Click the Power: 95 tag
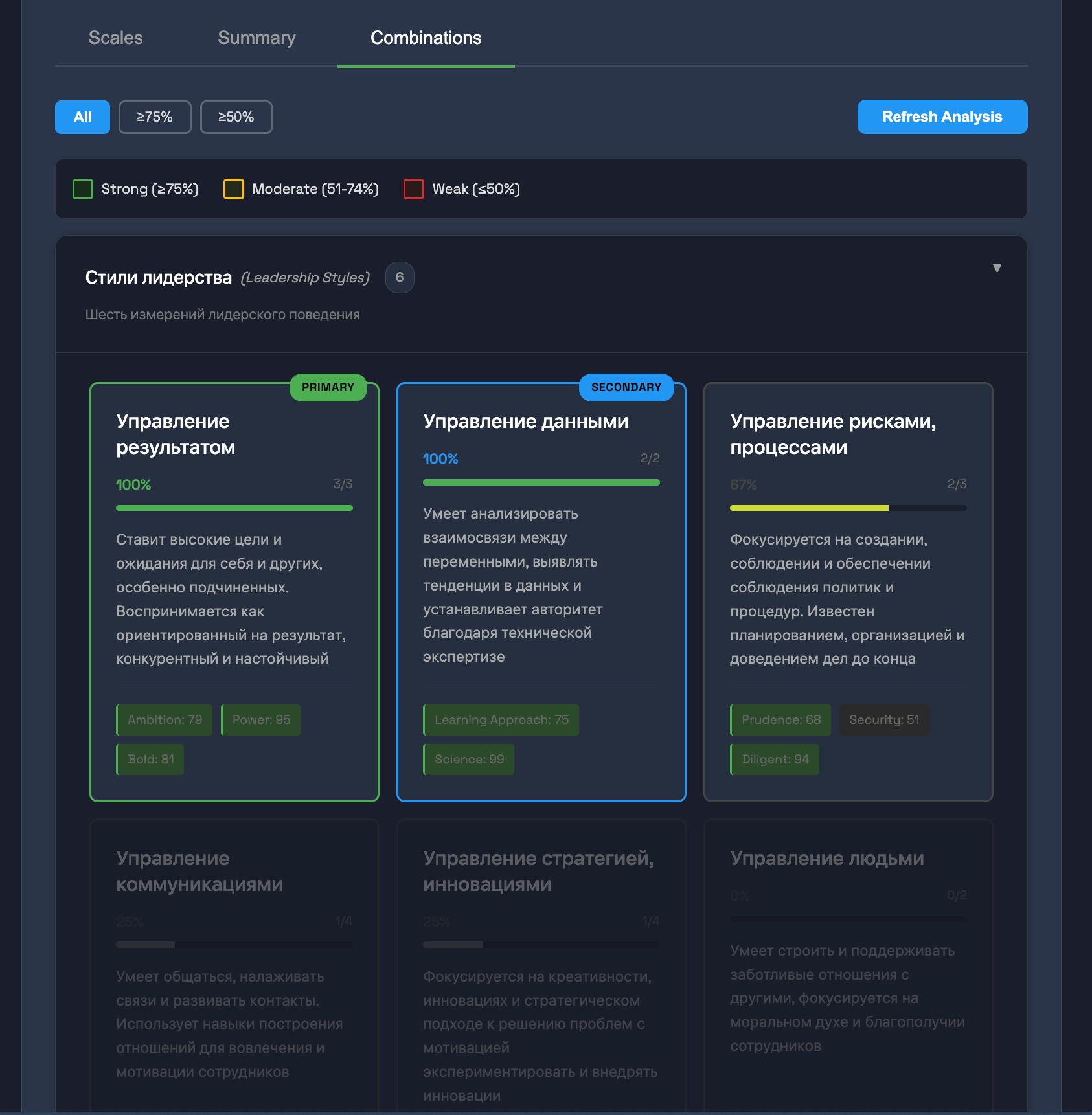Screen dimensions: 1092x1115 [261, 720]
